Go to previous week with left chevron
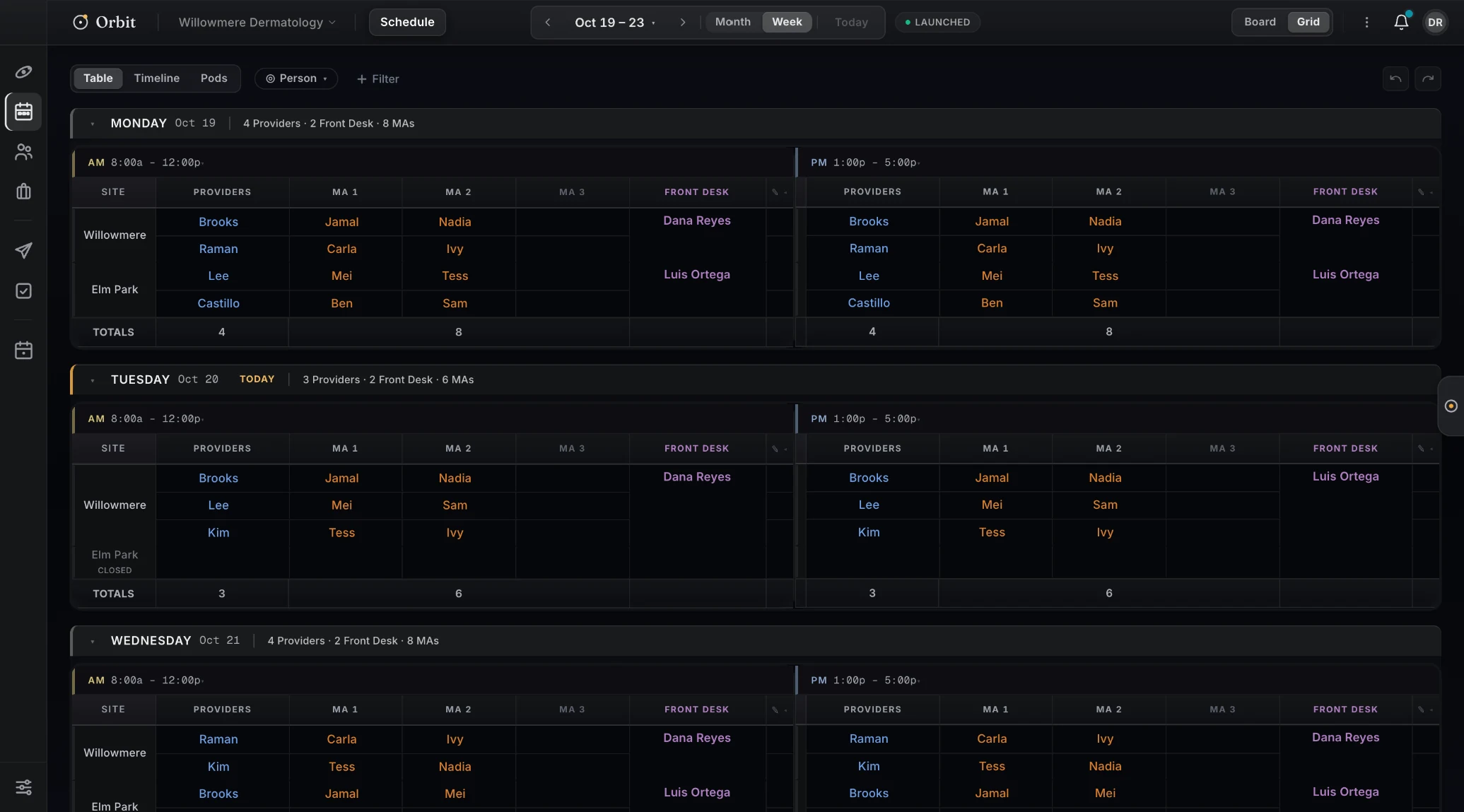1464x812 pixels. pyautogui.click(x=547, y=22)
